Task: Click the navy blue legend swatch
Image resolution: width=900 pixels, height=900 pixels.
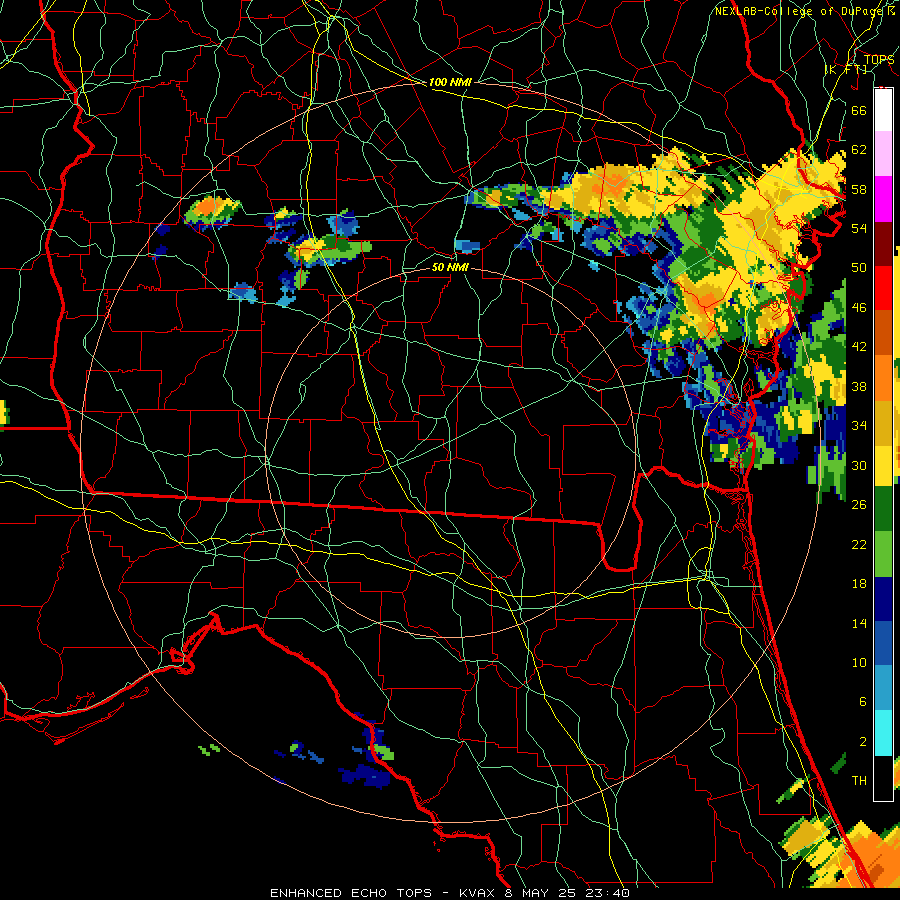Action: tap(883, 599)
